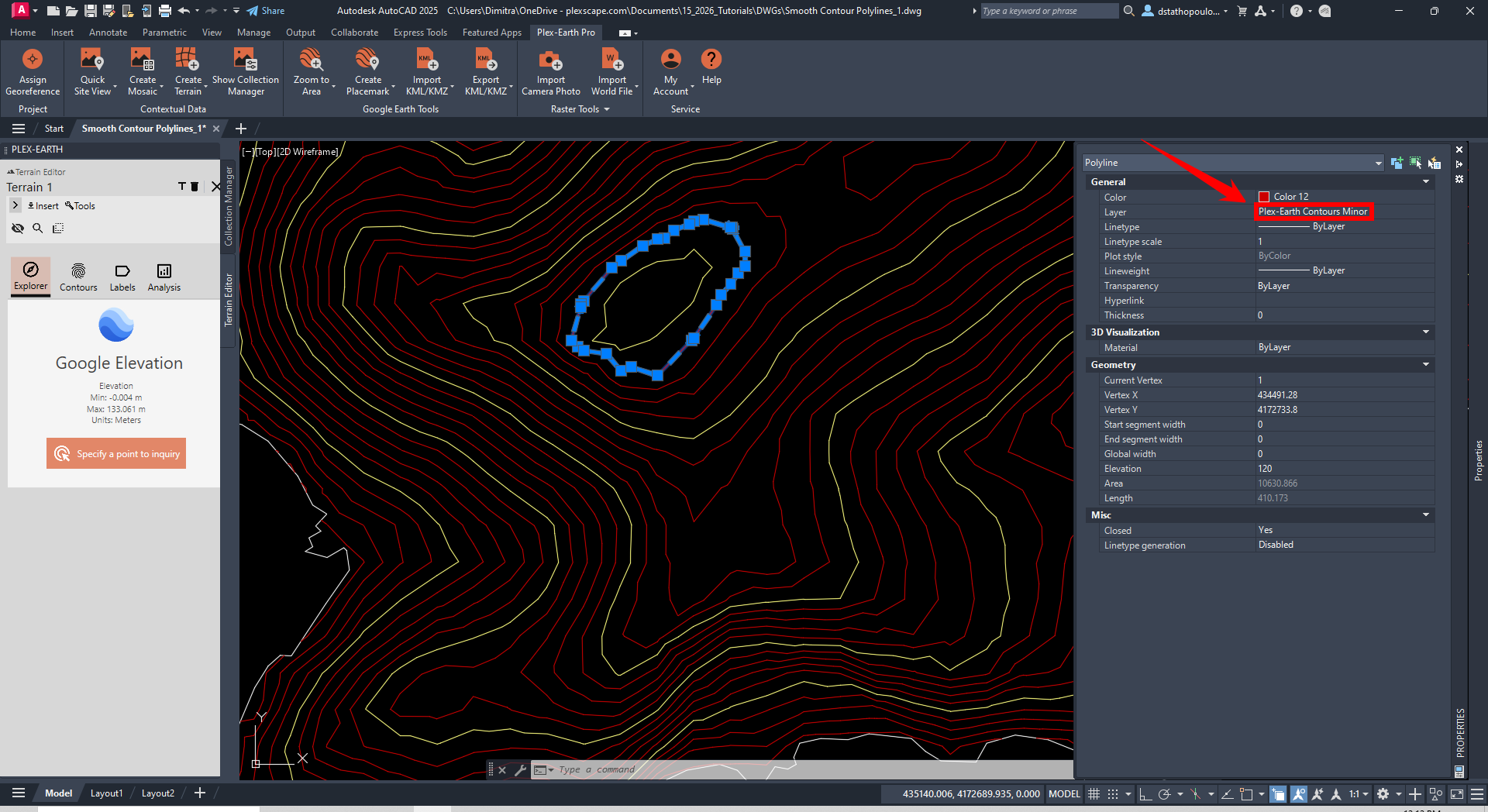Toggle isometric drafting in status bar
Screen dimensions: 1488x812
1195,793
